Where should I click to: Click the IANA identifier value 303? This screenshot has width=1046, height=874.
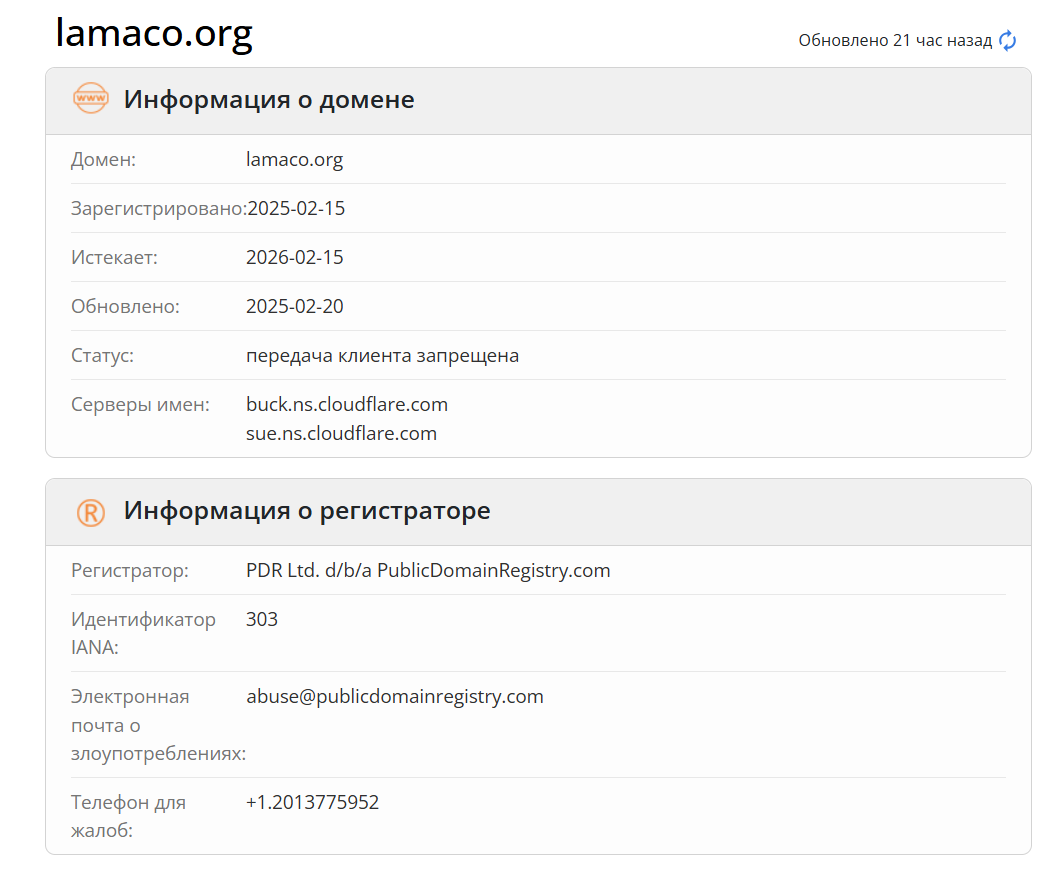(x=262, y=619)
